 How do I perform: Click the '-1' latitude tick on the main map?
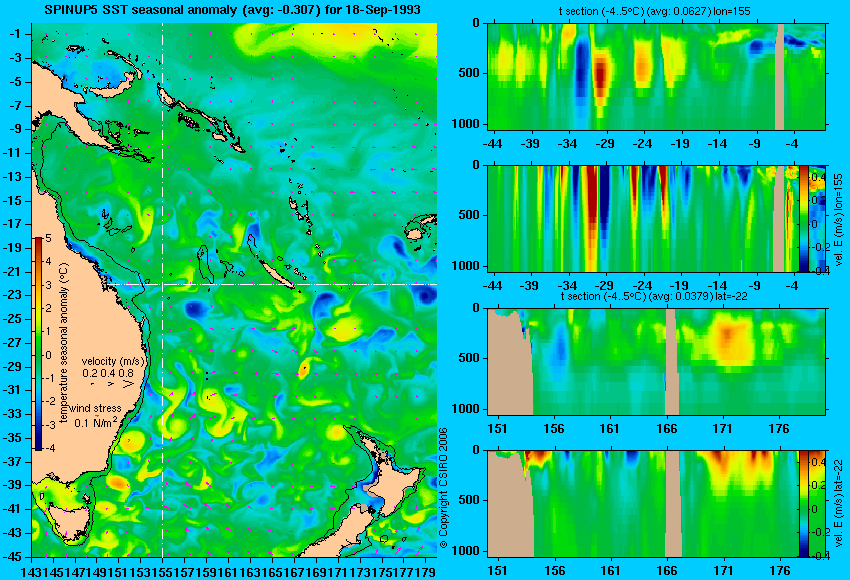point(15,34)
